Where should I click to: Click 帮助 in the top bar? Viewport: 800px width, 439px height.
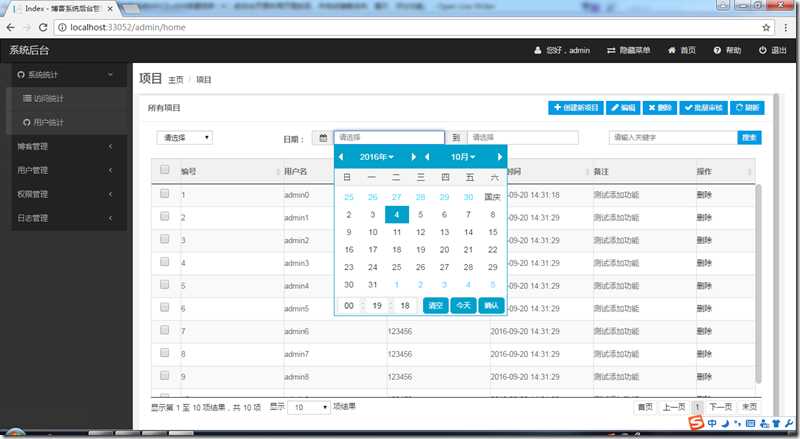[728, 51]
